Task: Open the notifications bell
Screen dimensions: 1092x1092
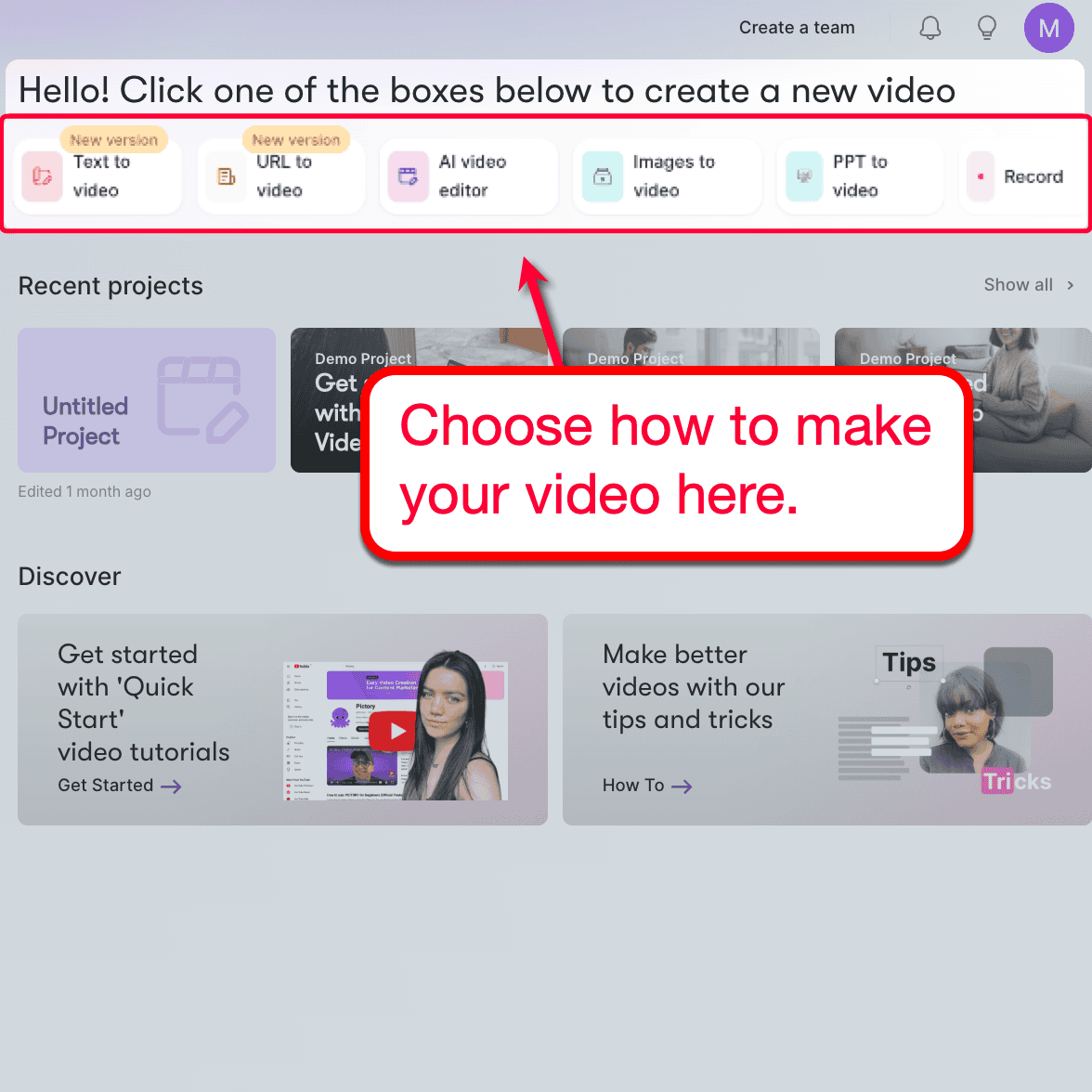Action: (929, 28)
